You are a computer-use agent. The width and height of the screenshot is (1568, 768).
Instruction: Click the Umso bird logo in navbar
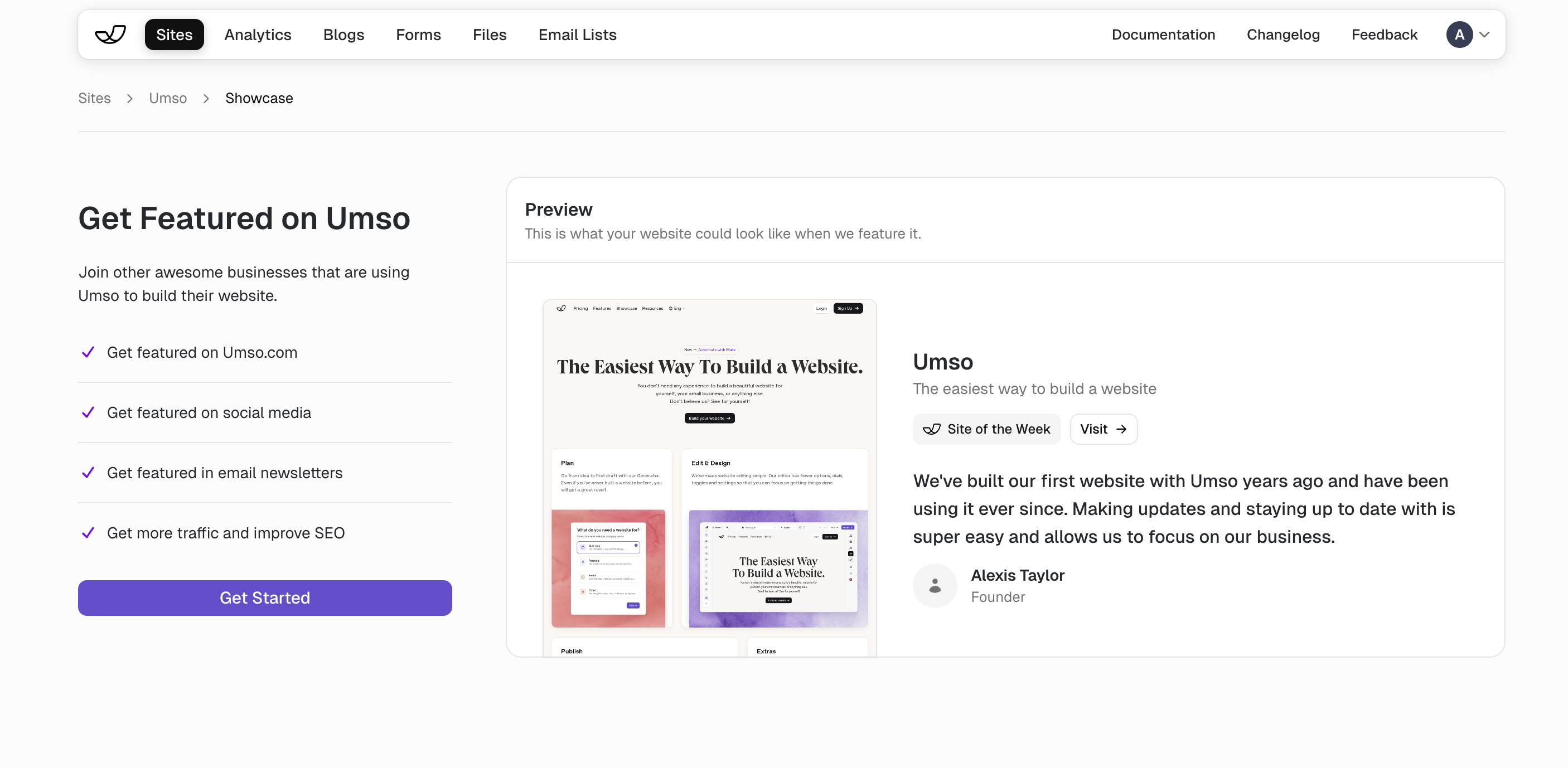coord(110,35)
